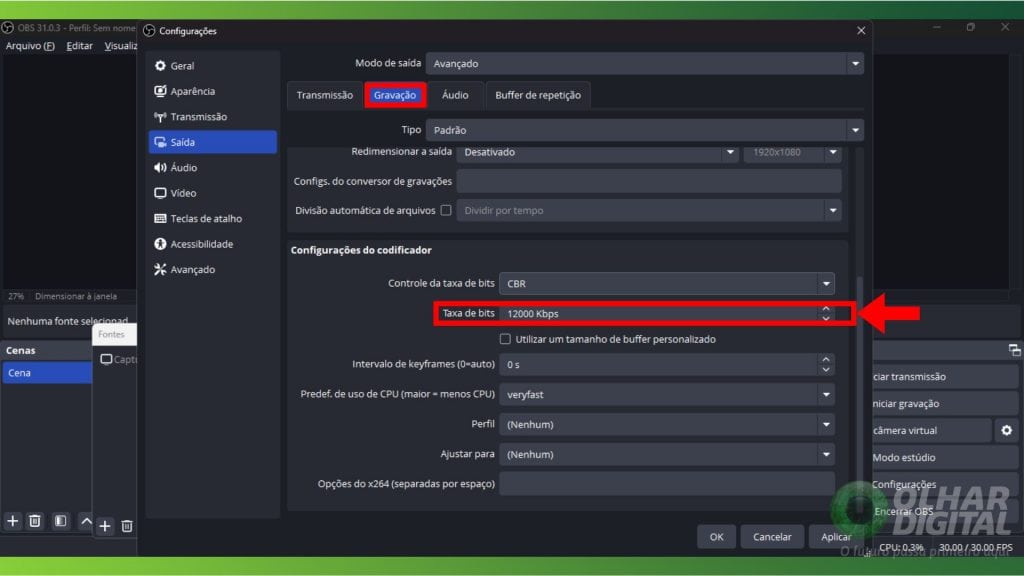
Task: Click the Opções do x264 text field
Action: (x=666, y=484)
